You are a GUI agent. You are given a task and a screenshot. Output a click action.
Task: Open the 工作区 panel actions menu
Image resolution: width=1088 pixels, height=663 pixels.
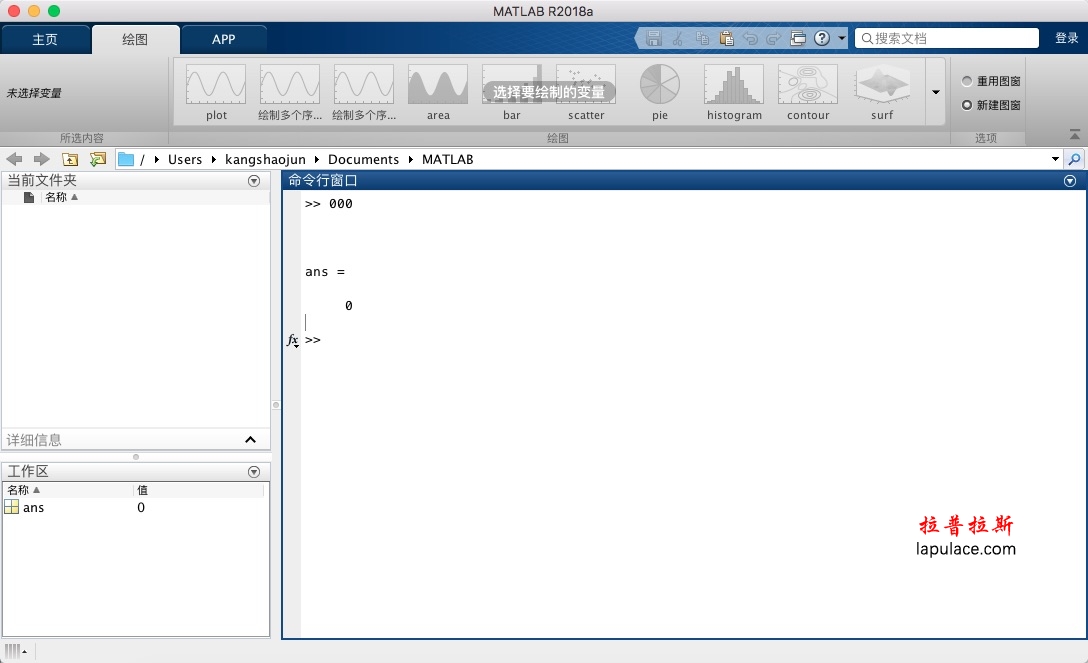(254, 472)
